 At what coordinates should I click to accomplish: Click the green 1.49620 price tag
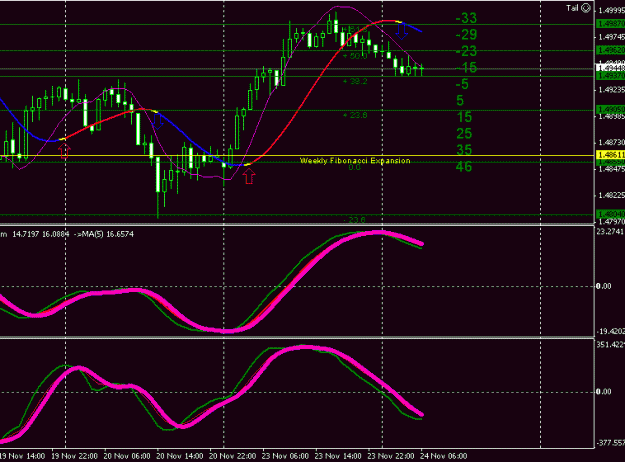click(x=611, y=50)
